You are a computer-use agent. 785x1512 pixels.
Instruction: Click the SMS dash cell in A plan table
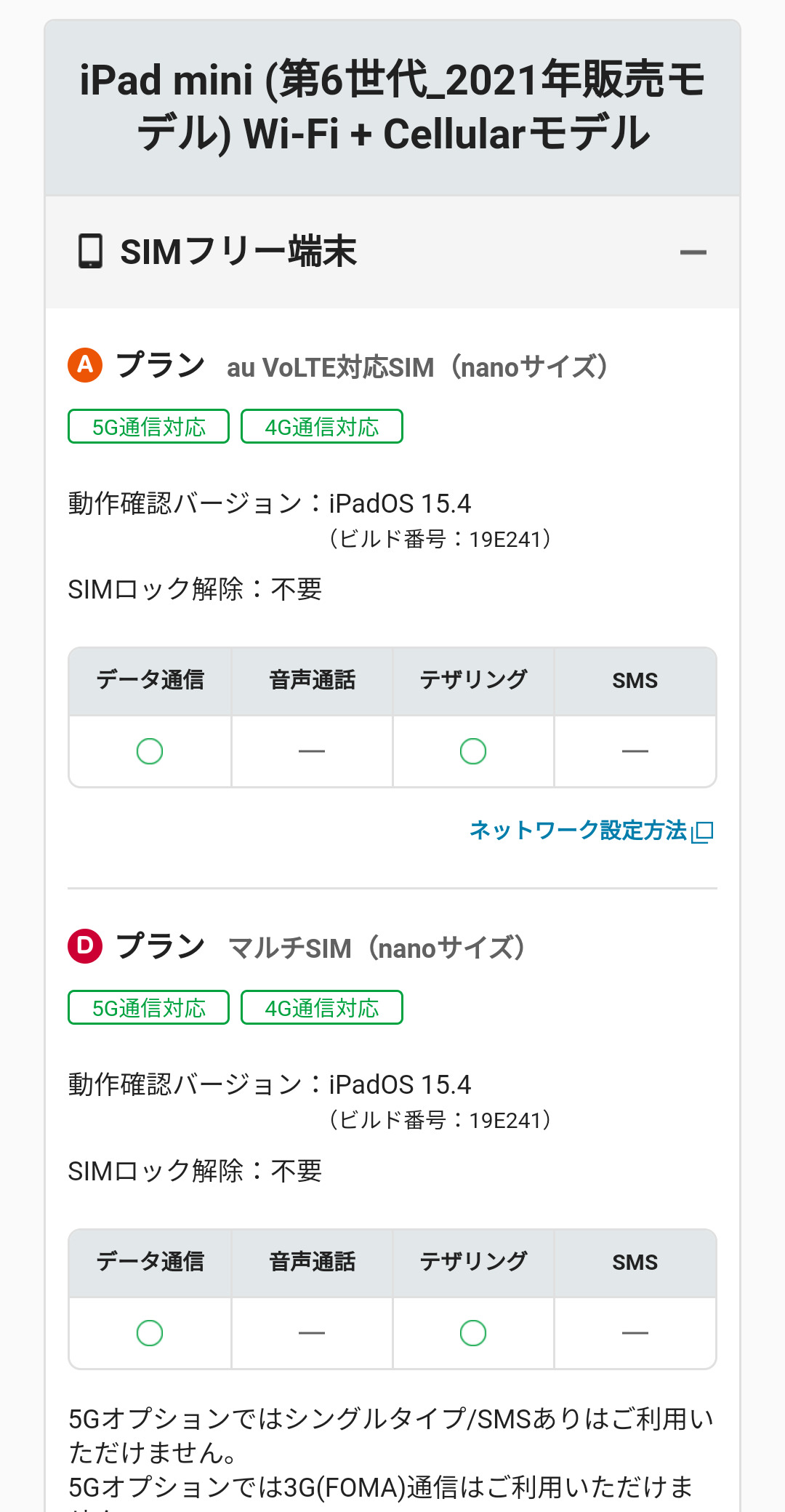635,751
